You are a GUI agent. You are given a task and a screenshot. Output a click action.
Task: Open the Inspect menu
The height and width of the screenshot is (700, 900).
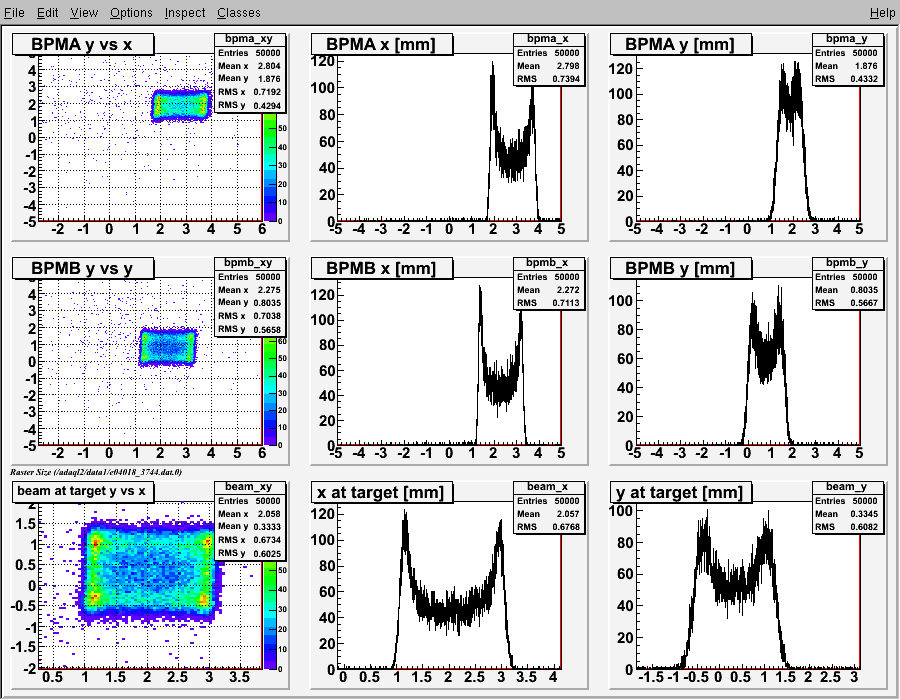(185, 13)
